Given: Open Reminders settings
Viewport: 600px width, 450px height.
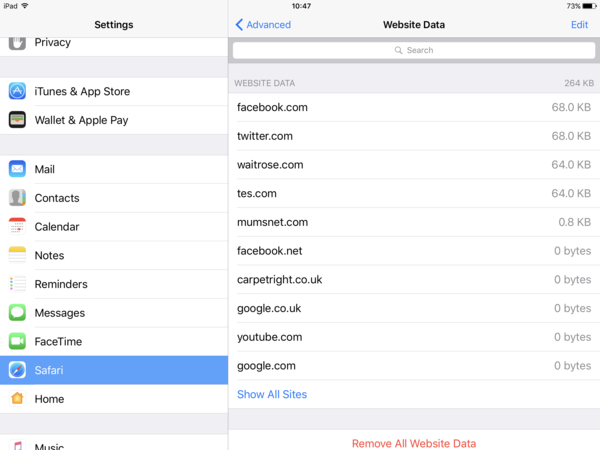Looking at the screenshot, I should click(x=114, y=284).
